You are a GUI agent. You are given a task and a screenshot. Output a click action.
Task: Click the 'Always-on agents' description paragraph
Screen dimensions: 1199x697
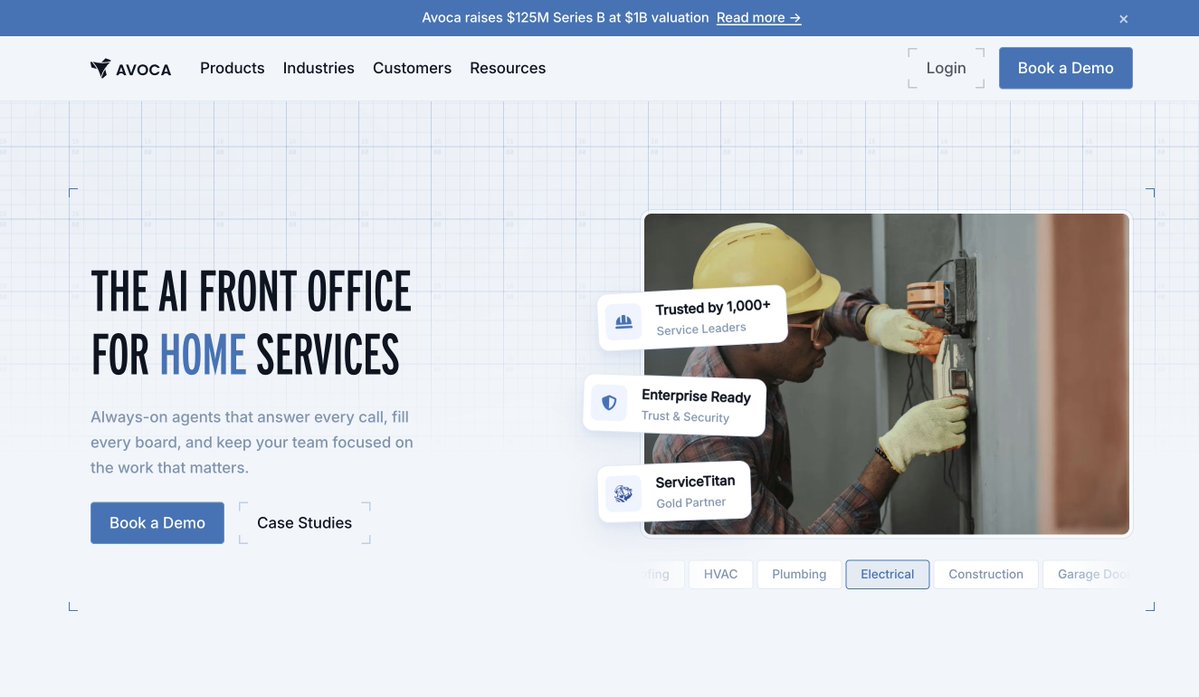(252, 442)
